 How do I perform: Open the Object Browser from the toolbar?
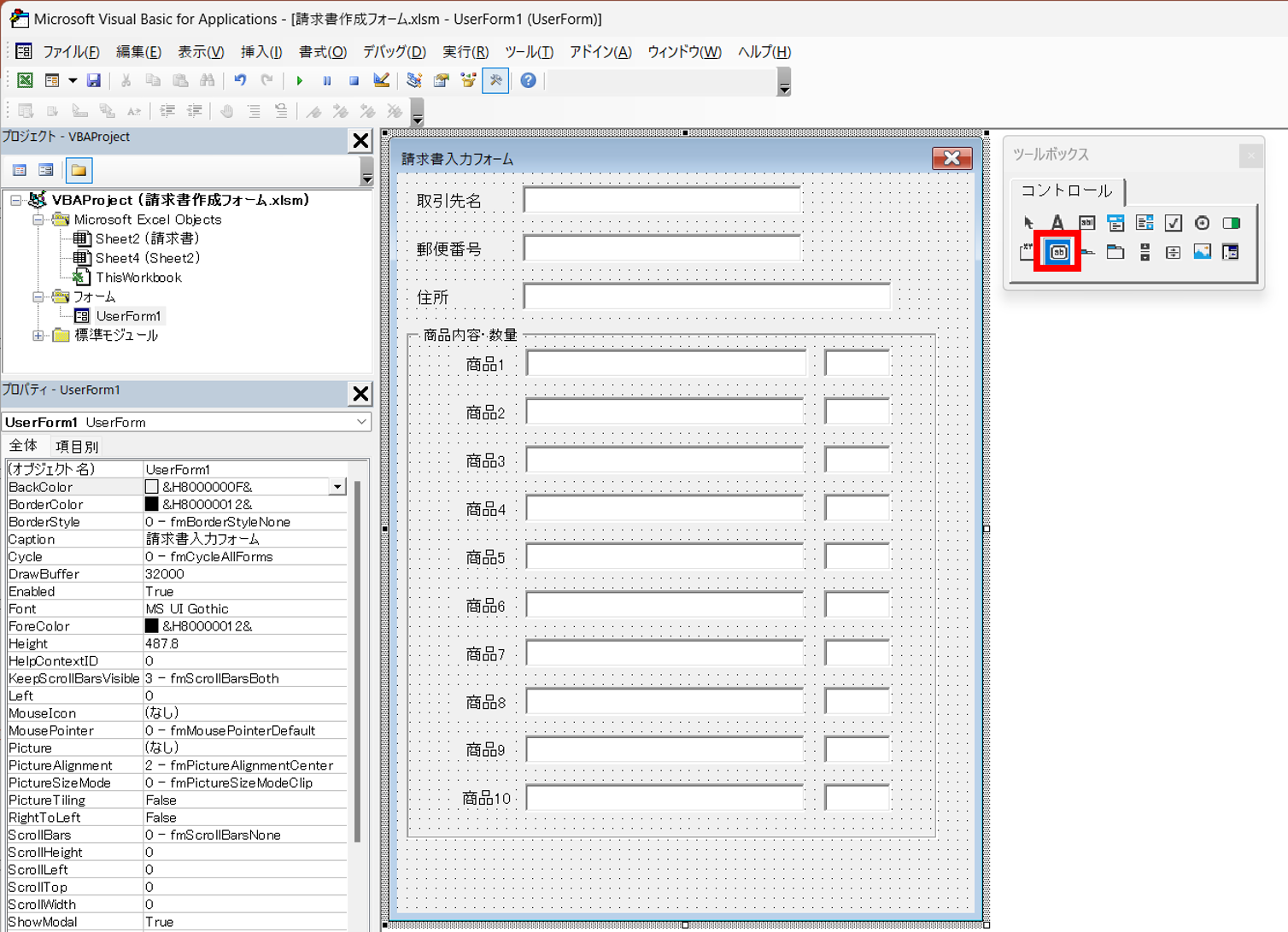click(x=468, y=80)
